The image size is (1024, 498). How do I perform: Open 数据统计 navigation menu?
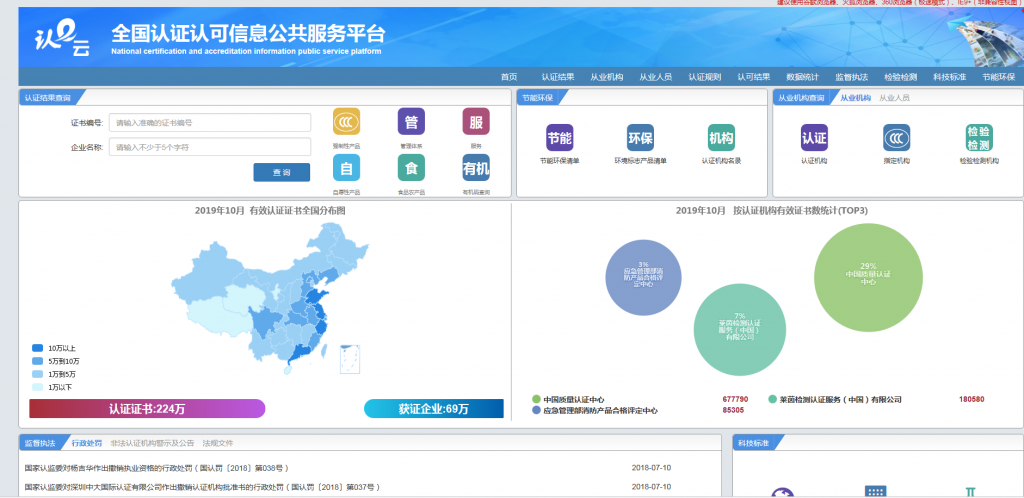click(803, 77)
